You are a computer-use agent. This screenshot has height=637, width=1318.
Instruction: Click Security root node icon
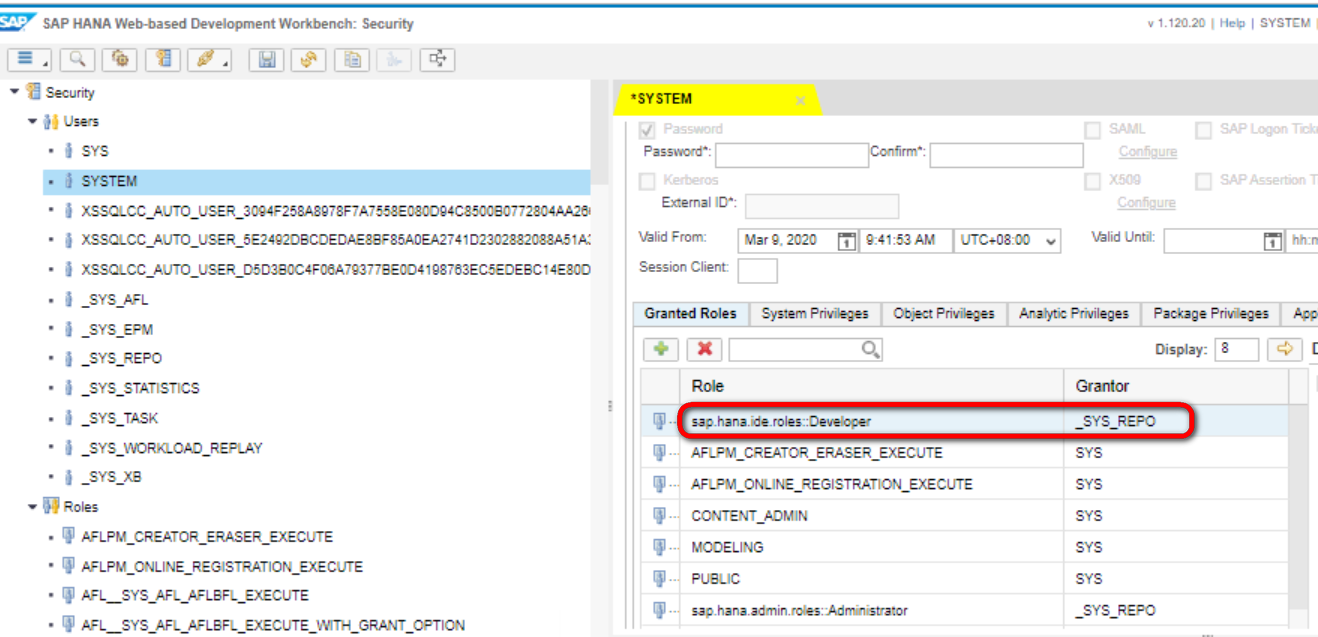click(33, 92)
